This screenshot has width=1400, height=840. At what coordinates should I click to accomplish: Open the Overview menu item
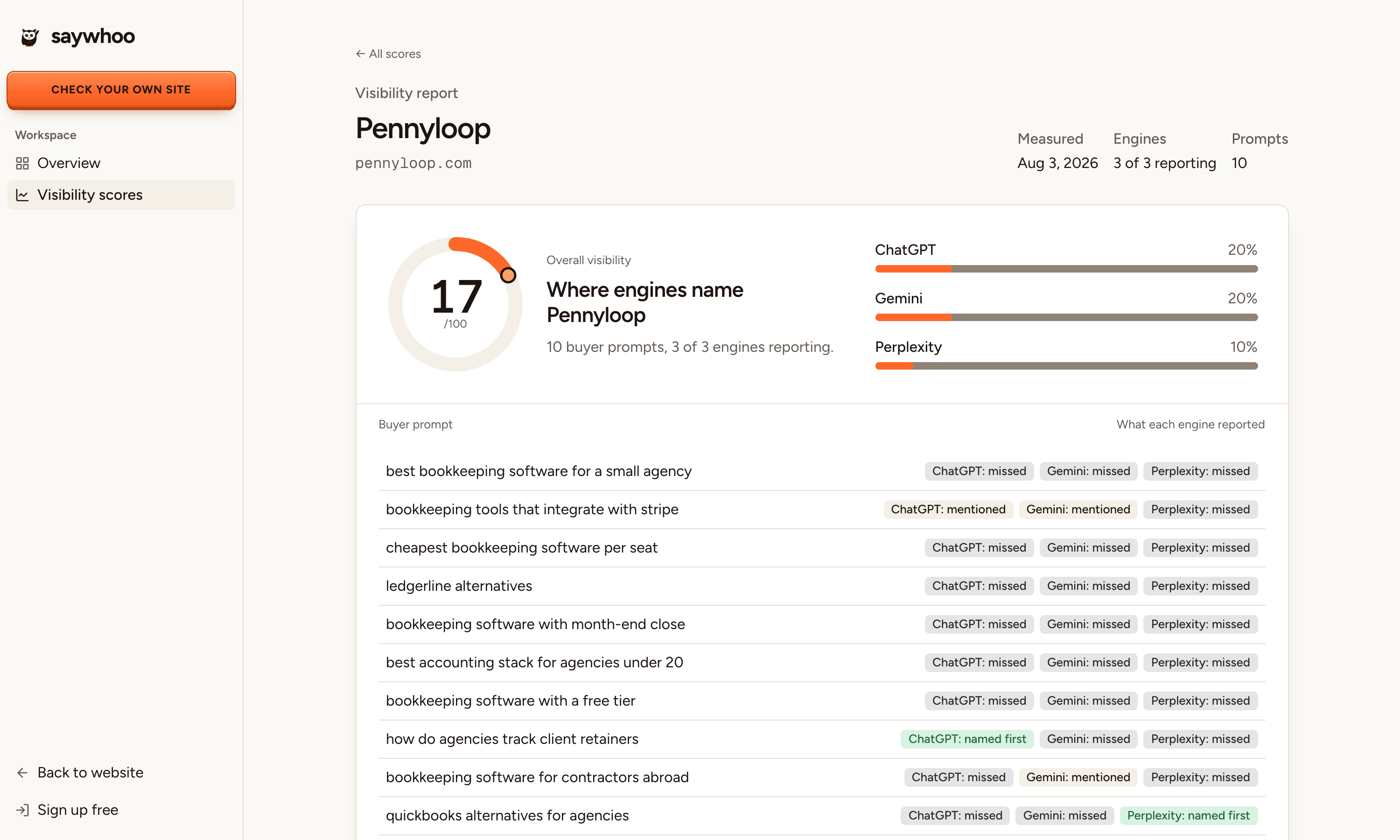click(121, 164)
